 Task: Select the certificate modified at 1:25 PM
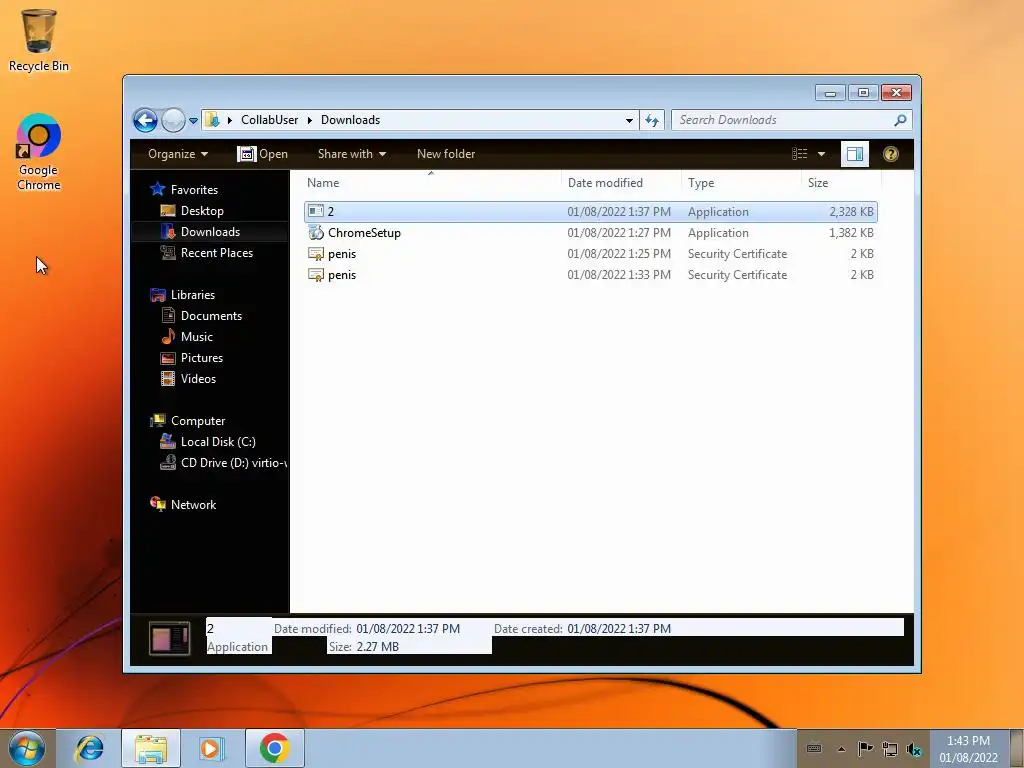coord(590,254)
